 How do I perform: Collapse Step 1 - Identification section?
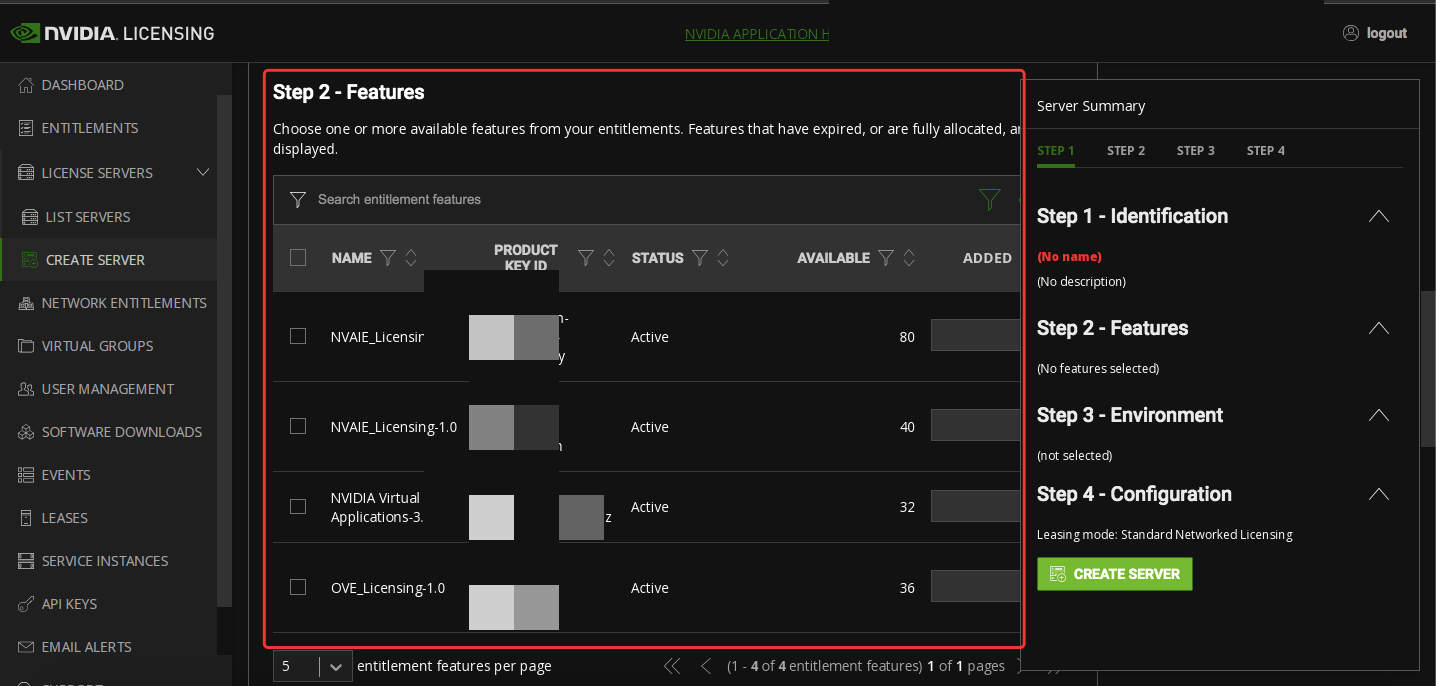1379,216
